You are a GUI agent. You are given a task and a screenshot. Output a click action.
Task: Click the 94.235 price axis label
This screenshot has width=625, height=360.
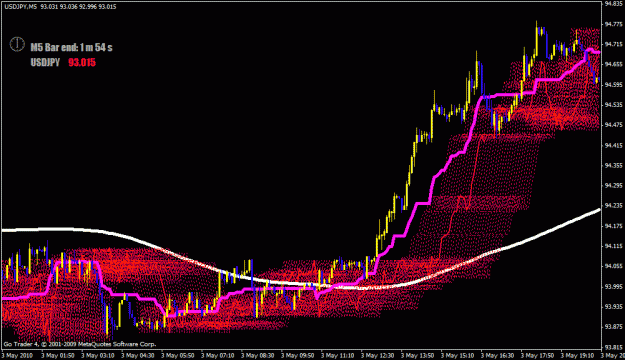click(613, 206)
